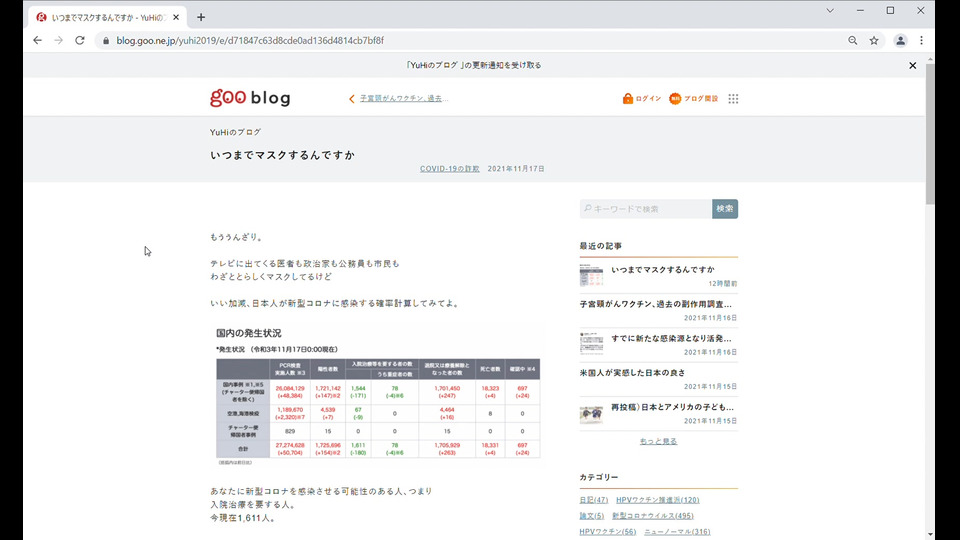Click the 国内の発生状況 table image
The width and height of the screenshot is (960, 540).
(378, 397)
